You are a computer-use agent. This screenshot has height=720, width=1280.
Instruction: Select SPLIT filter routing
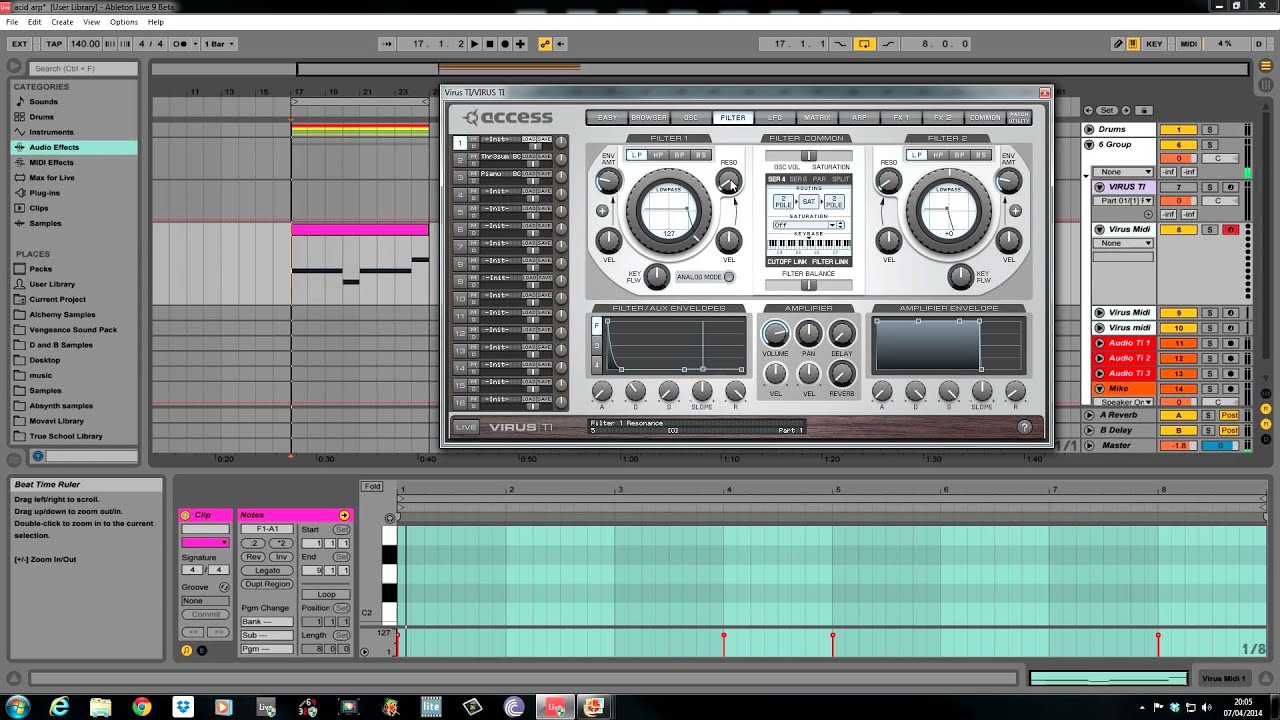(841, 179)
